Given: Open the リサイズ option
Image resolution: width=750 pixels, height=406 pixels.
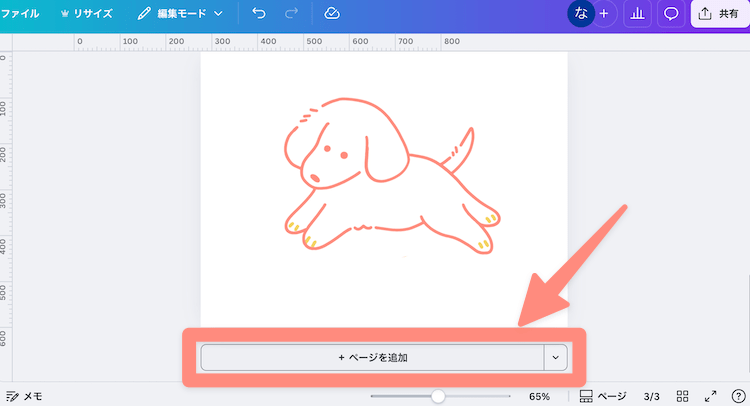Looking at the screenshot, I should pyautogui.click(x=87, y=13).
